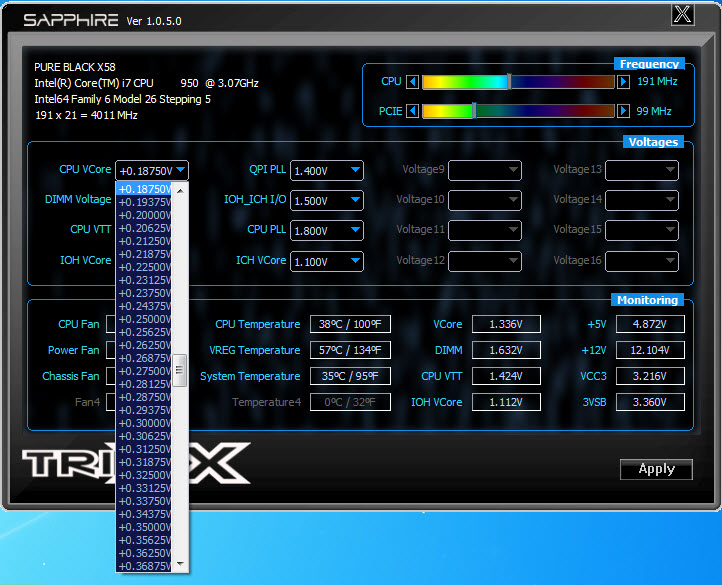Viewport: 722px width, 585px height.
Task: Click the PCIE frequency slider handle
Action: click(474, 111)
